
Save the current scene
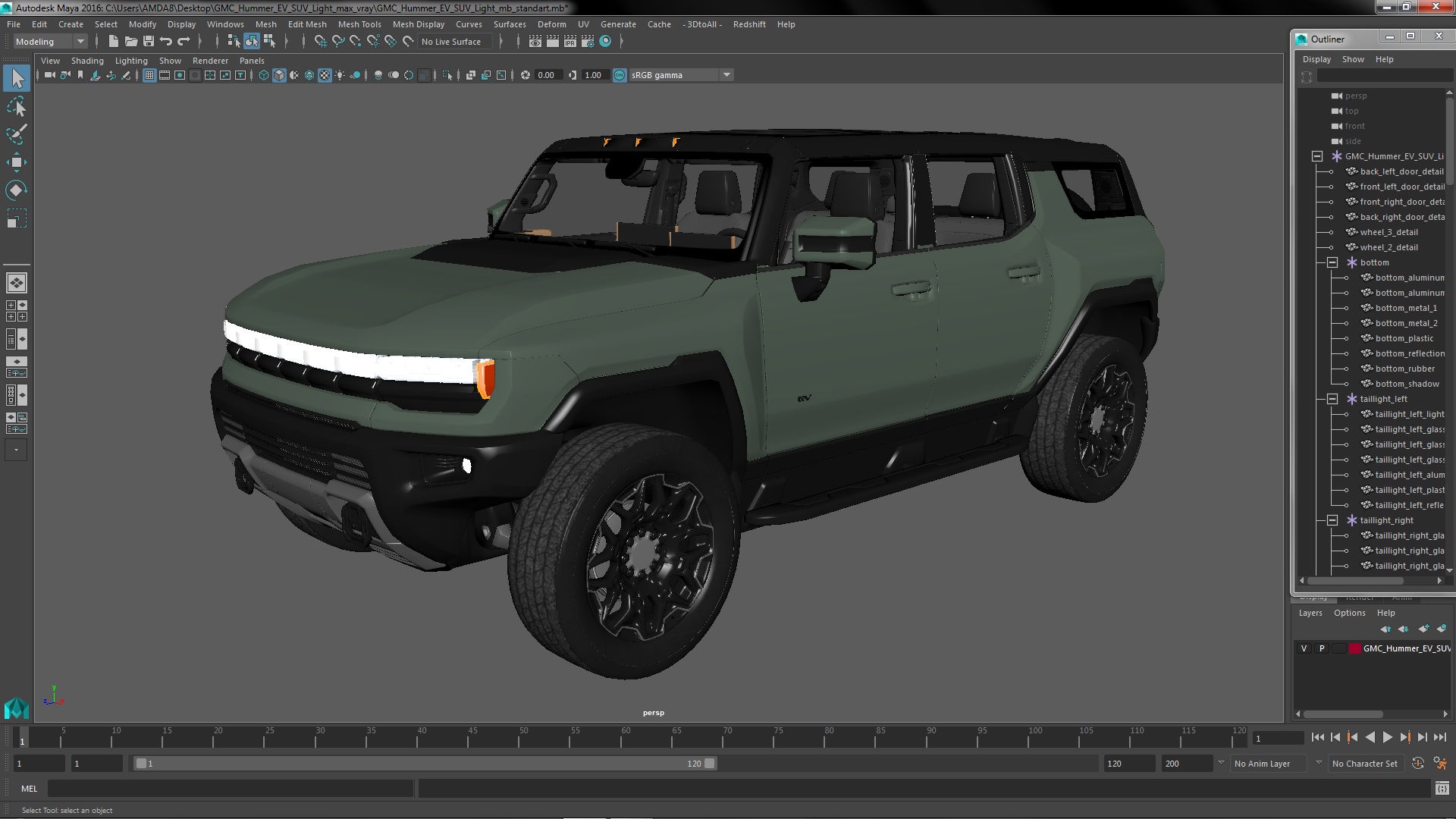pyautogui.click(x=149, y=42)
